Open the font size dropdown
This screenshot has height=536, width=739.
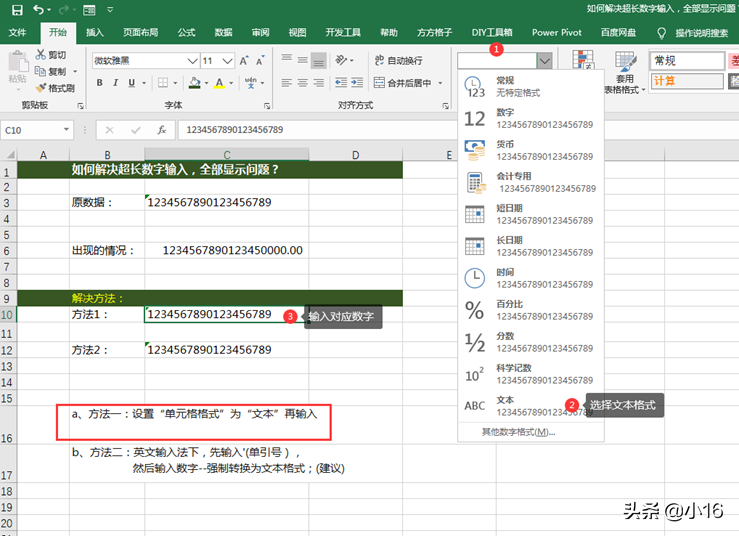[228, 61]
